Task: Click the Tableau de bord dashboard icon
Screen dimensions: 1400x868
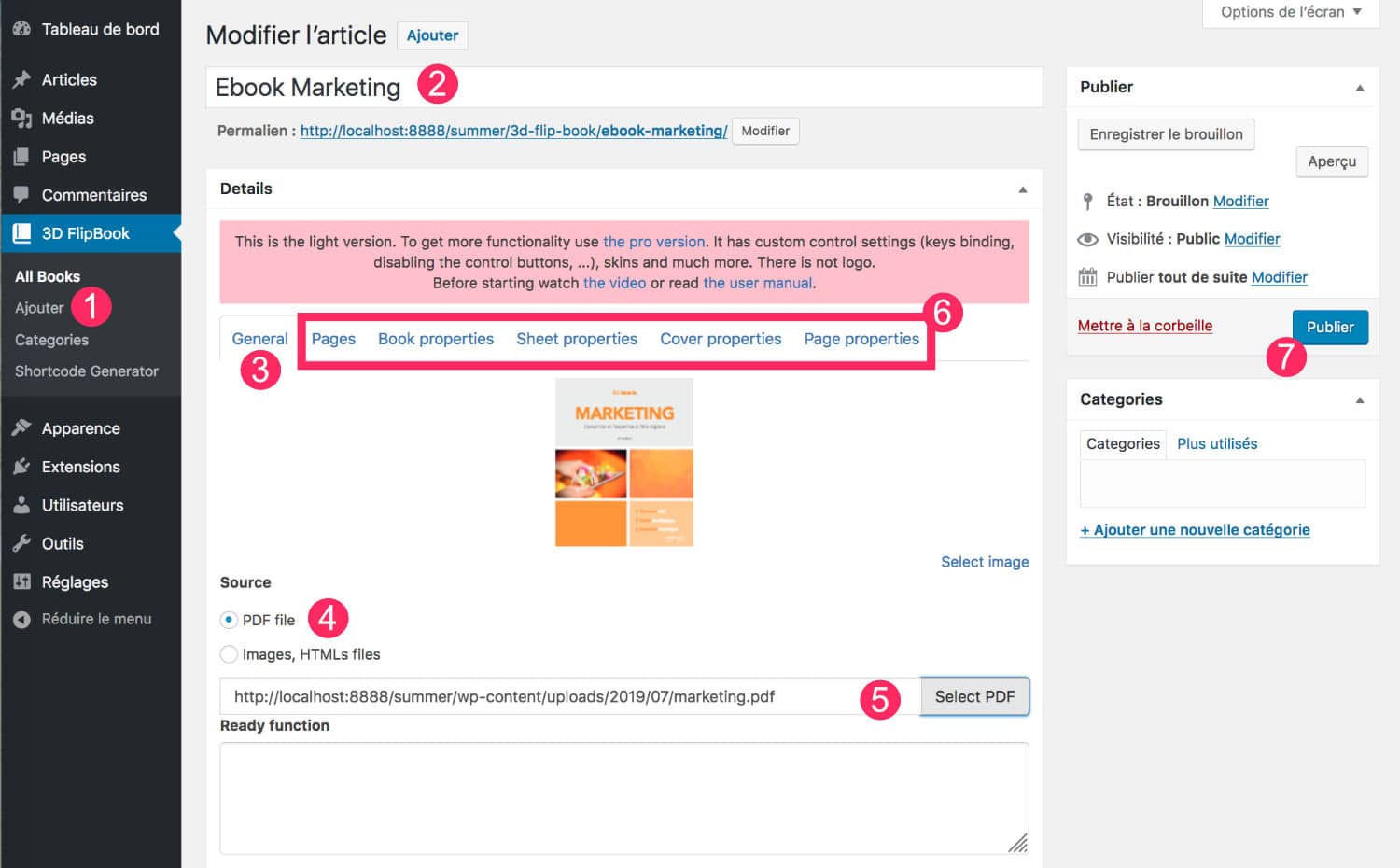Action: click(x=21, y=29)
